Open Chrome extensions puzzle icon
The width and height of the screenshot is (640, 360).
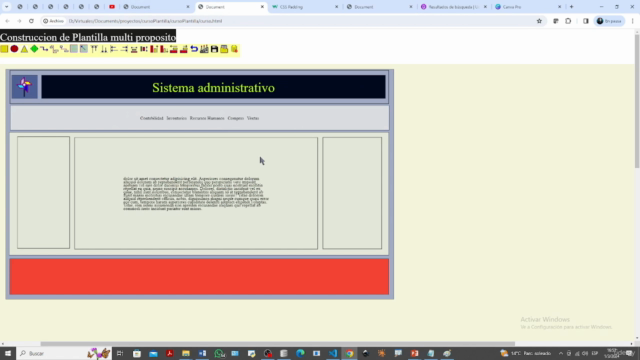(x=568, y=21)
